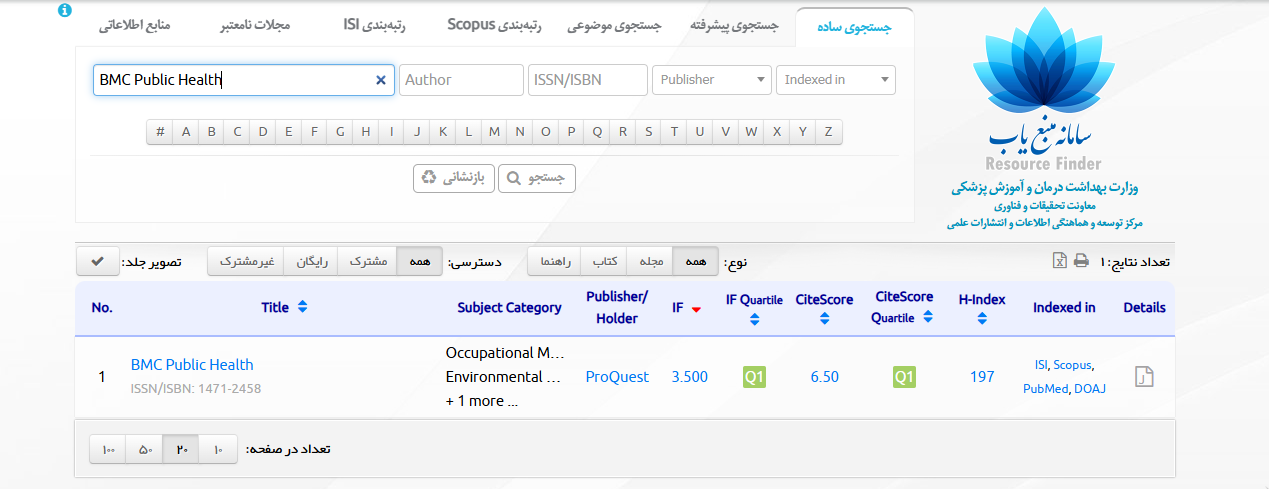Click the Subject Category column header

(509, 308)
